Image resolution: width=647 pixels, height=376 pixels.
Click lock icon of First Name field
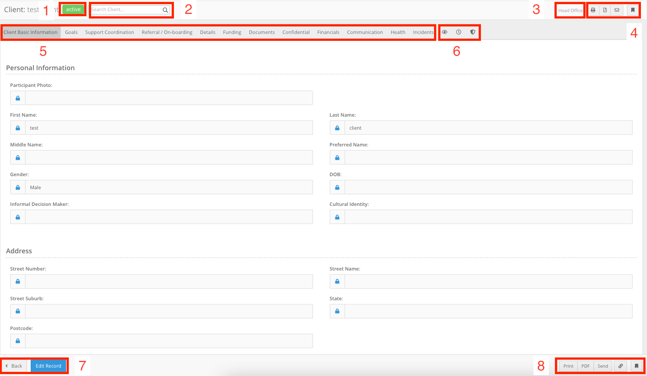pos(18,128)
